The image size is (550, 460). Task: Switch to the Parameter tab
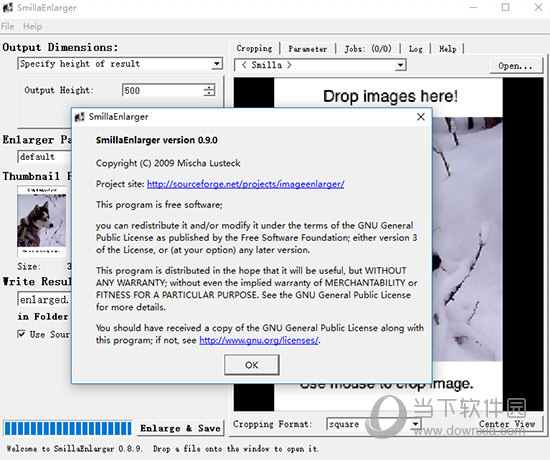click(x=308, y=49)
